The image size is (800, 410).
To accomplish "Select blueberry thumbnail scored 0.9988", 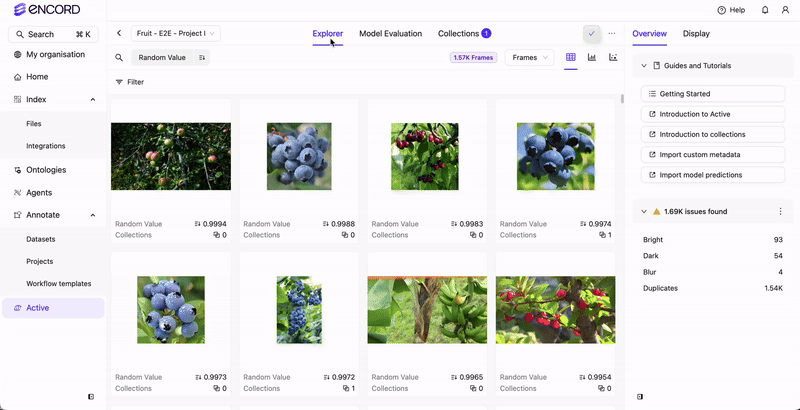I will (x=299, y=156).
